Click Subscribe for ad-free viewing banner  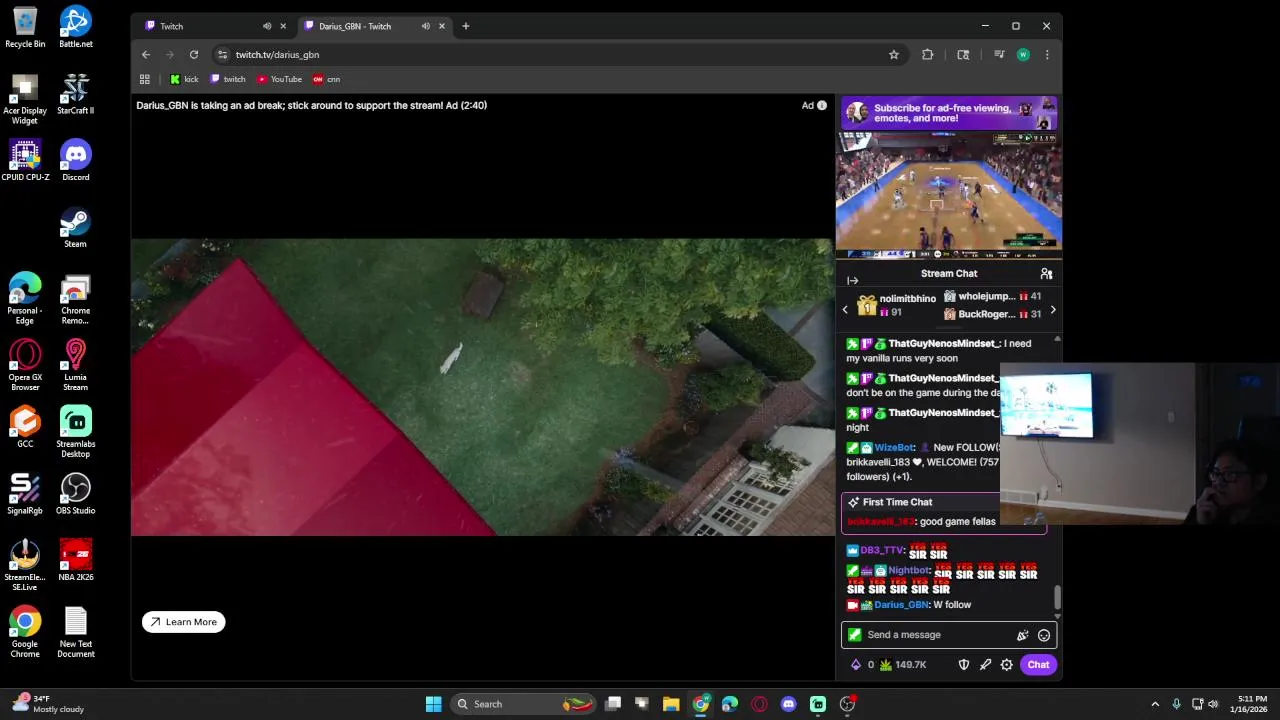pos(949,113)
